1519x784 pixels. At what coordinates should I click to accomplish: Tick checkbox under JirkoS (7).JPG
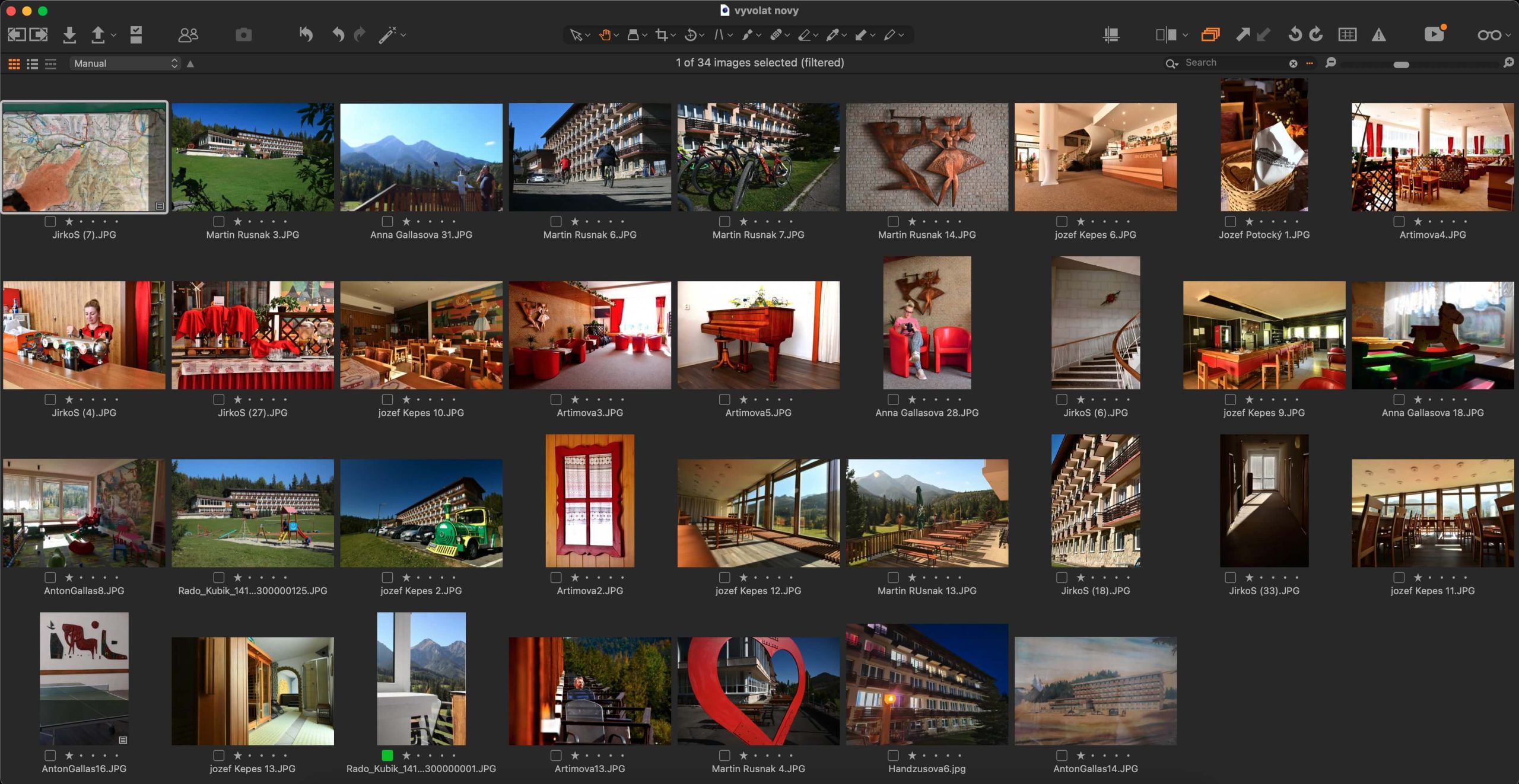pyautogui.click(x=50, y=222)
